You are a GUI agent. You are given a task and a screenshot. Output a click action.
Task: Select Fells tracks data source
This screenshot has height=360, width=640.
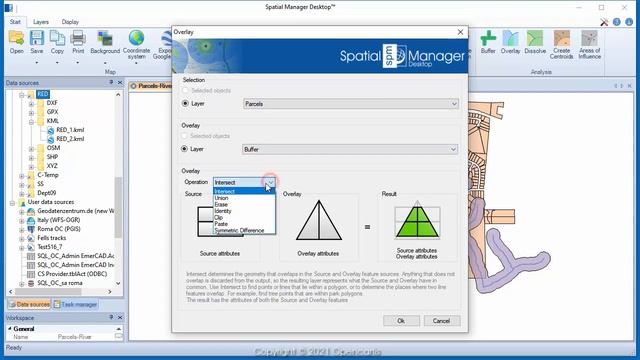[51, 238]
